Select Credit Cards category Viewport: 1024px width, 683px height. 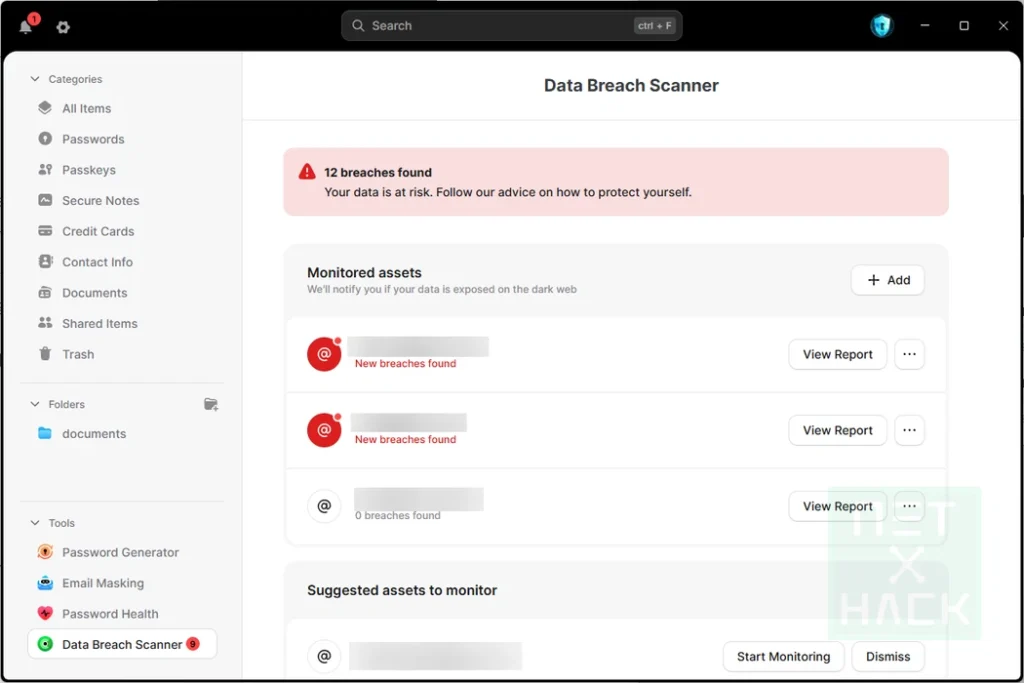click(x=97, y=231)
